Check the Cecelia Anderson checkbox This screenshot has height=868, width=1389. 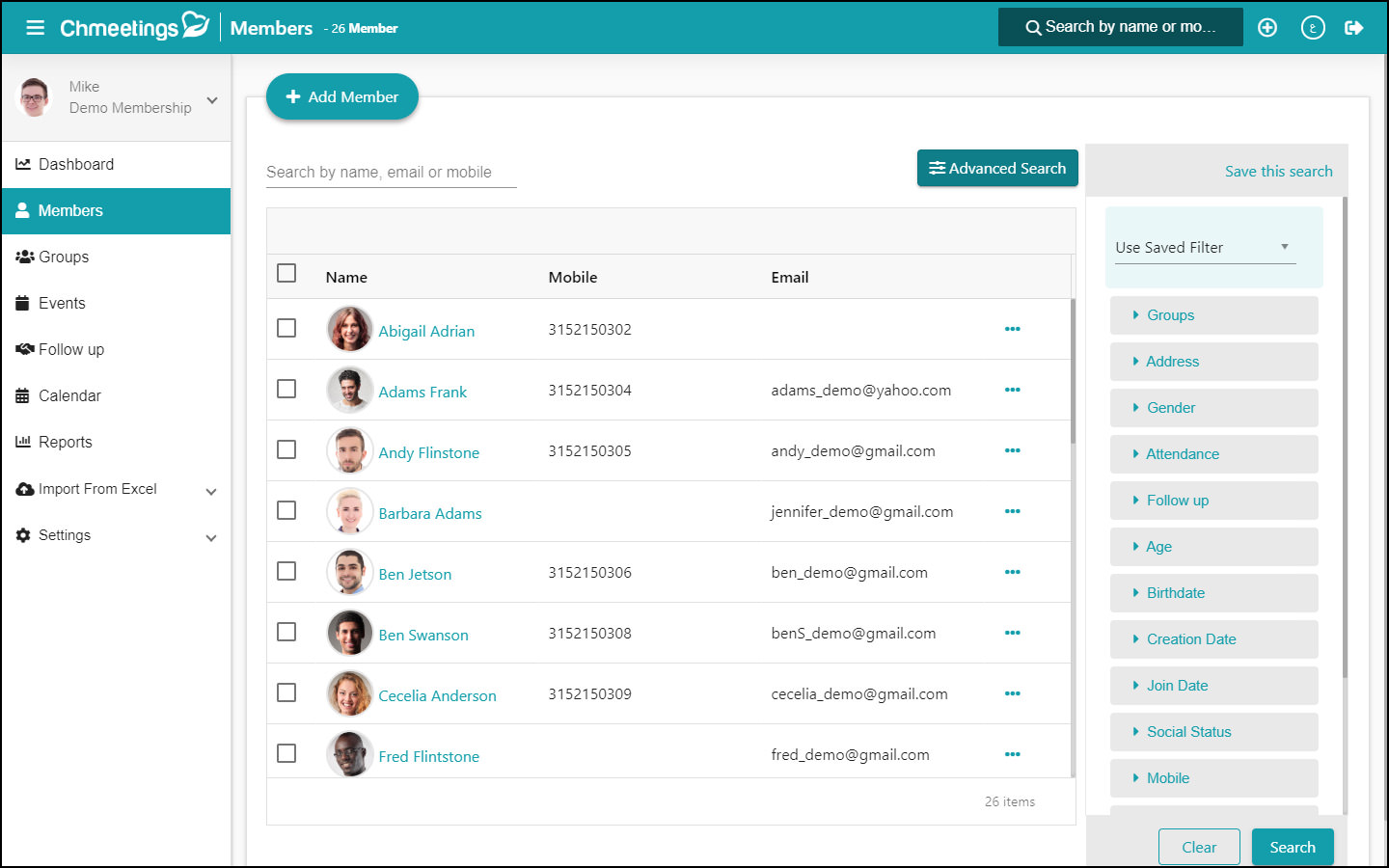coord(286,692)
